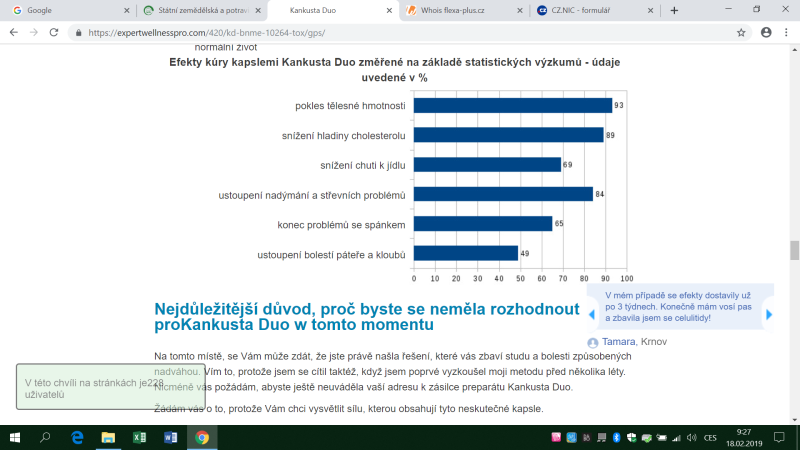Close the CZ.NIC formulář tab

650,10
